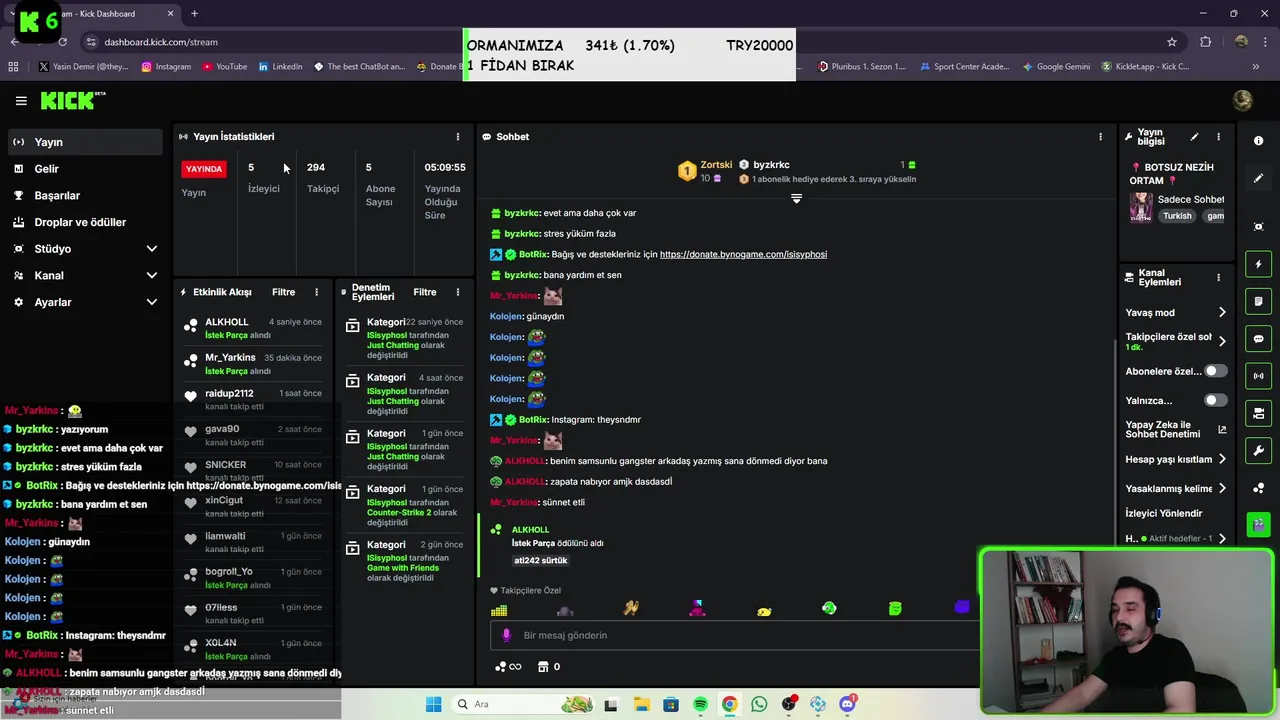Image resolution: width=1280 pixels, height=720 pixels.
Task: Click ALKHOLL in the activity feed
Action: tap(226, 322)
